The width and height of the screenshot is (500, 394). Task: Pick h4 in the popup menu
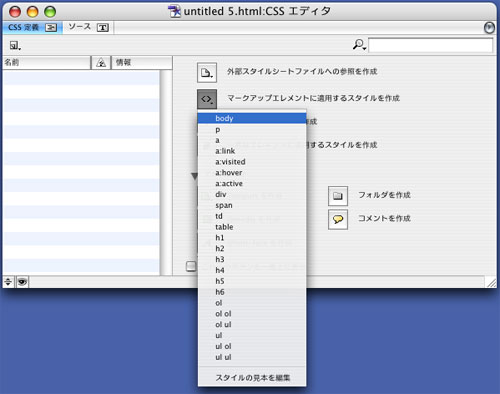point(252,270)
